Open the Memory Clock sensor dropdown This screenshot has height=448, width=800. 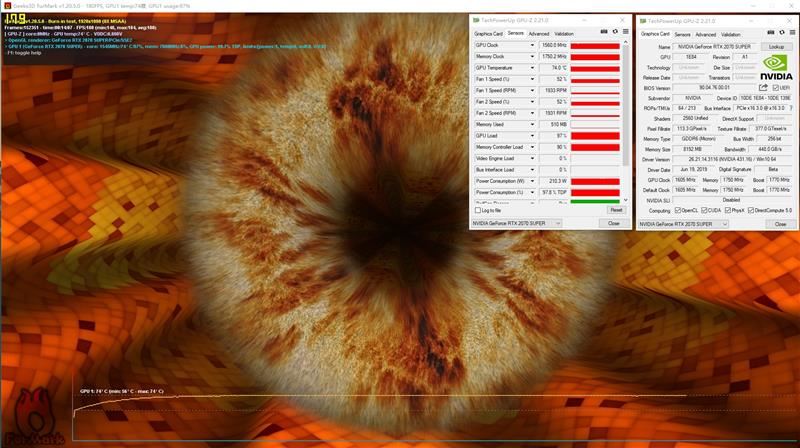coord(532,57)
